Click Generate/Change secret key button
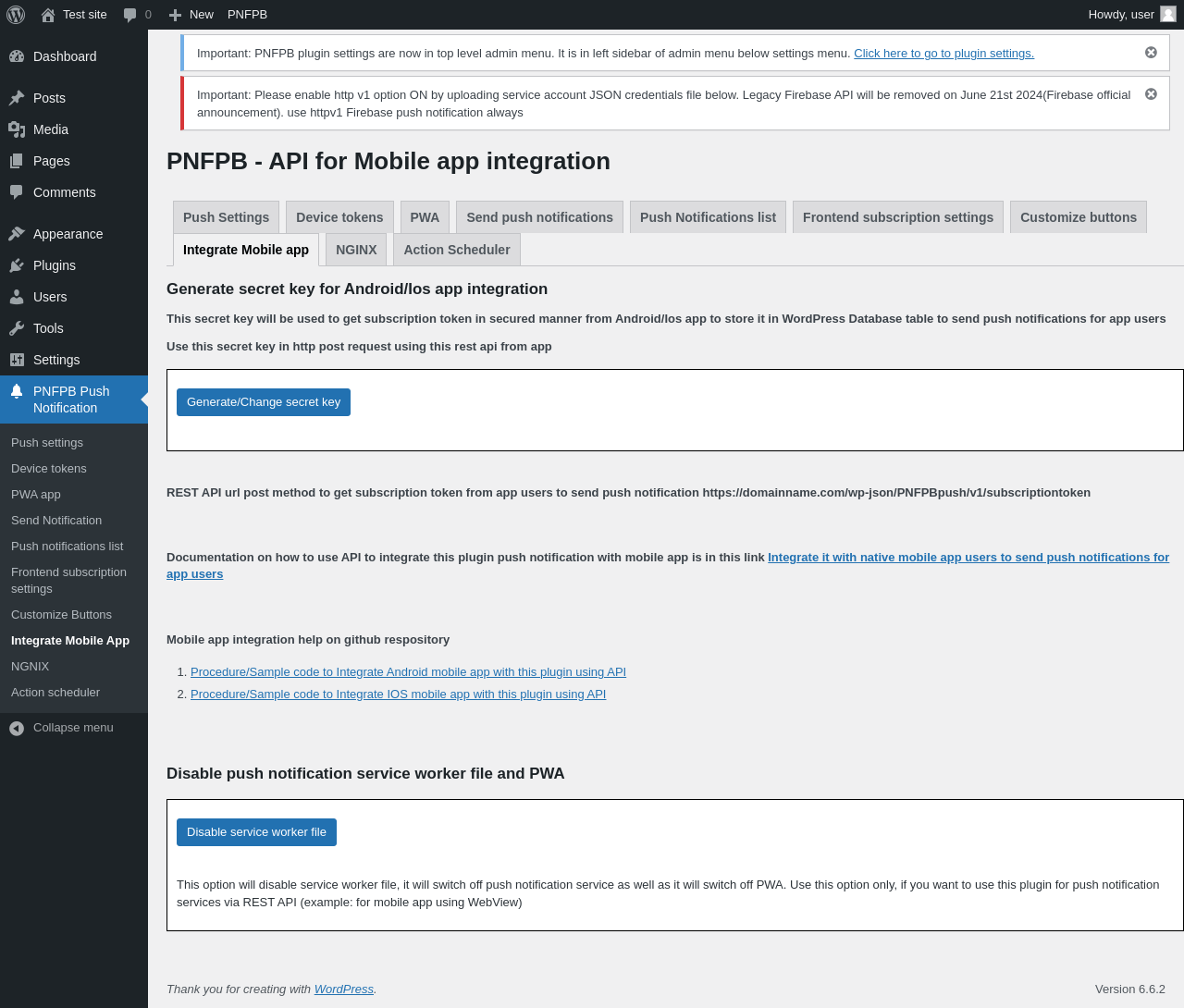 point(264,402)
